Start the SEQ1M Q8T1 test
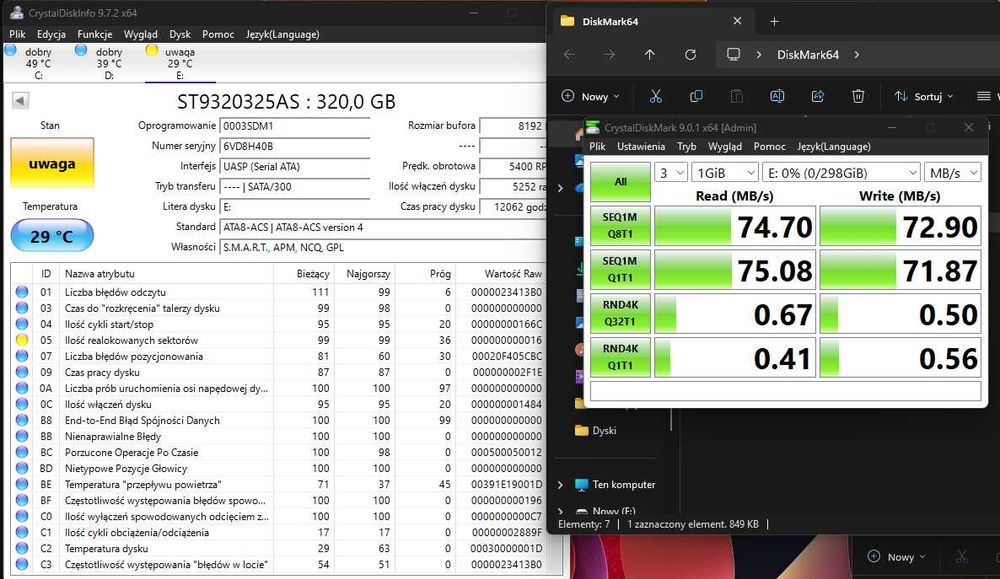 click(620, 226)
